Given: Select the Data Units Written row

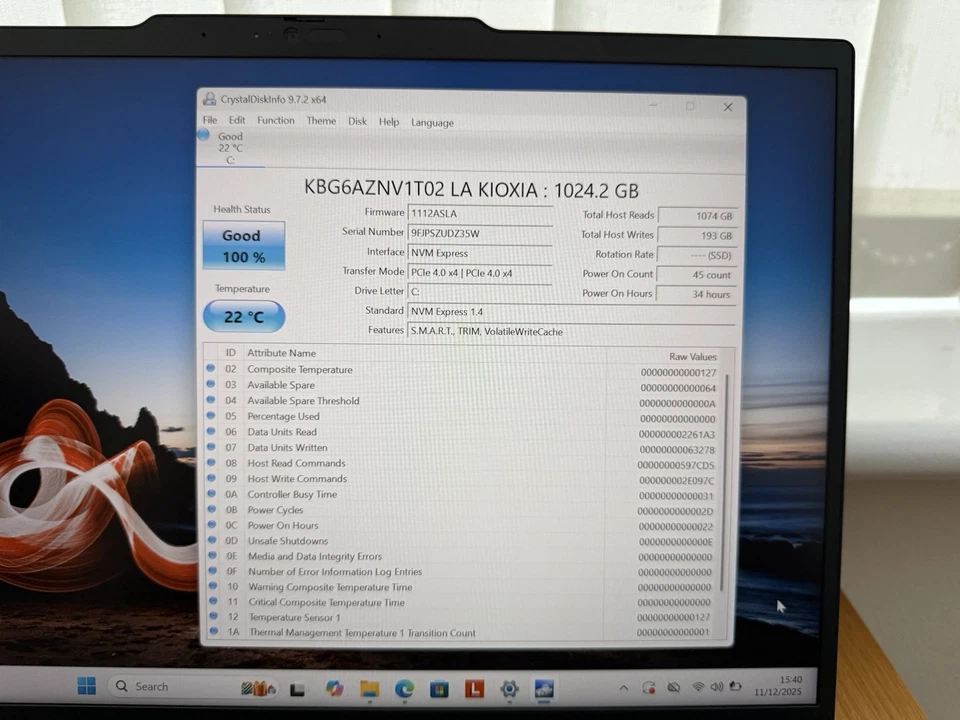Looking at the screenshot, I should click(462, 448).
